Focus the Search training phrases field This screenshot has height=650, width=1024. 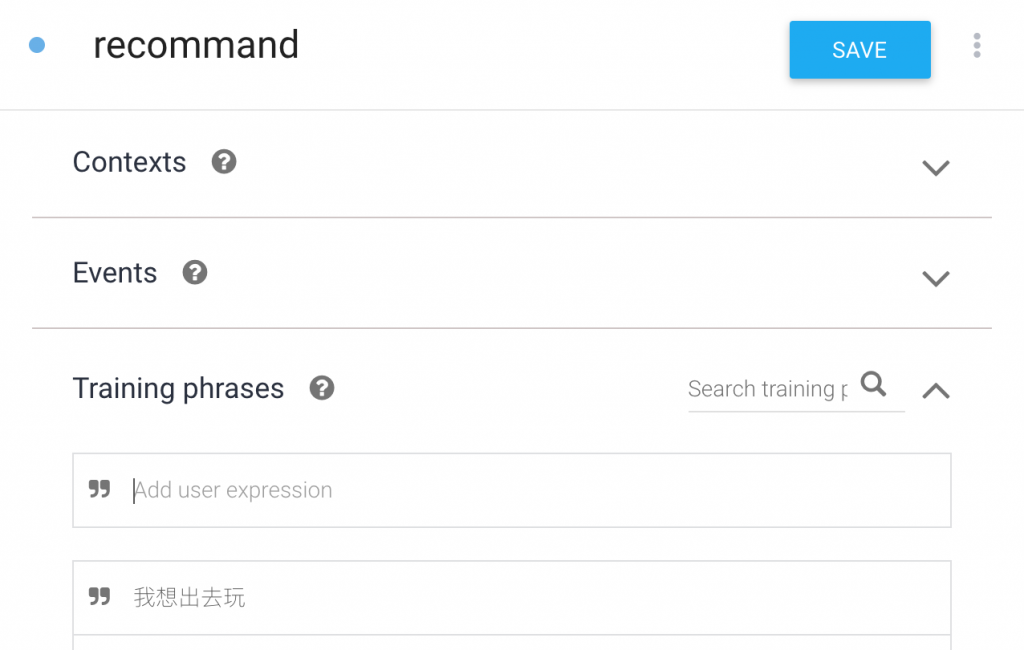766,389
